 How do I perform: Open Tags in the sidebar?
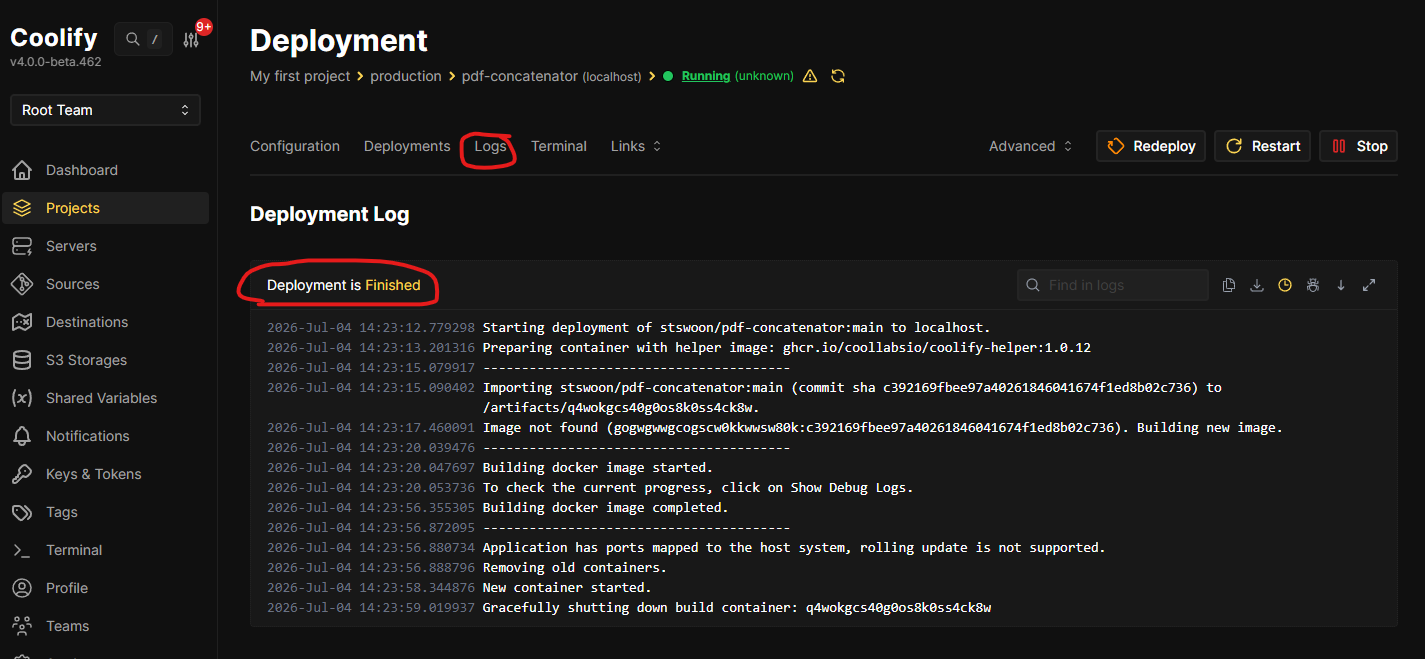pos(105,512)
